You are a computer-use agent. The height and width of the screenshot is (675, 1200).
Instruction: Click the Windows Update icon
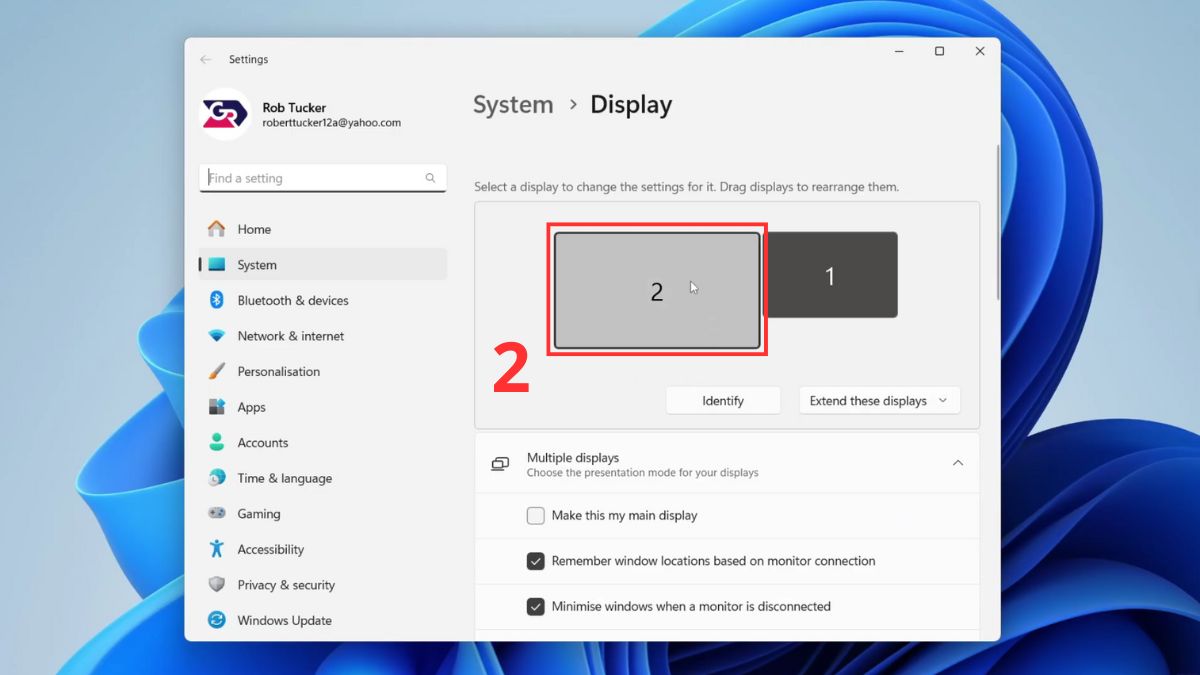coord(218,620)
